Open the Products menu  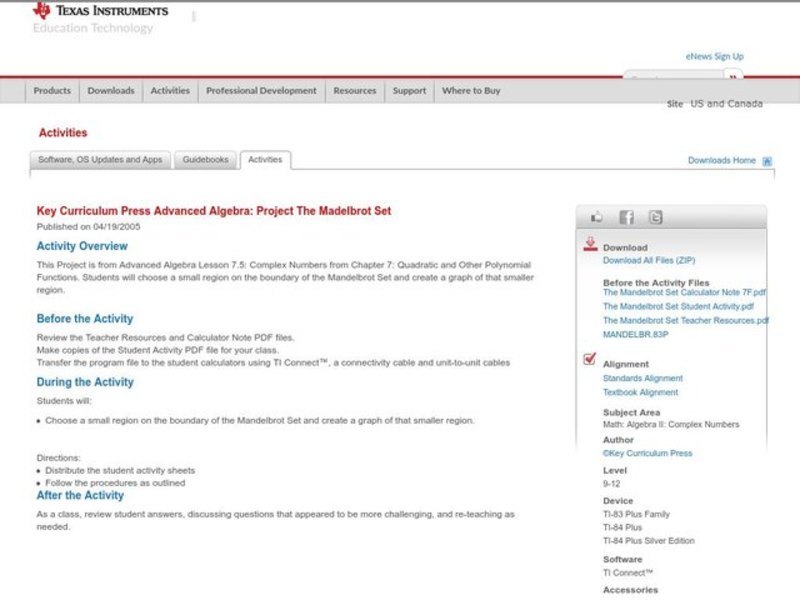pyautogui.click(x=52, y=91)
